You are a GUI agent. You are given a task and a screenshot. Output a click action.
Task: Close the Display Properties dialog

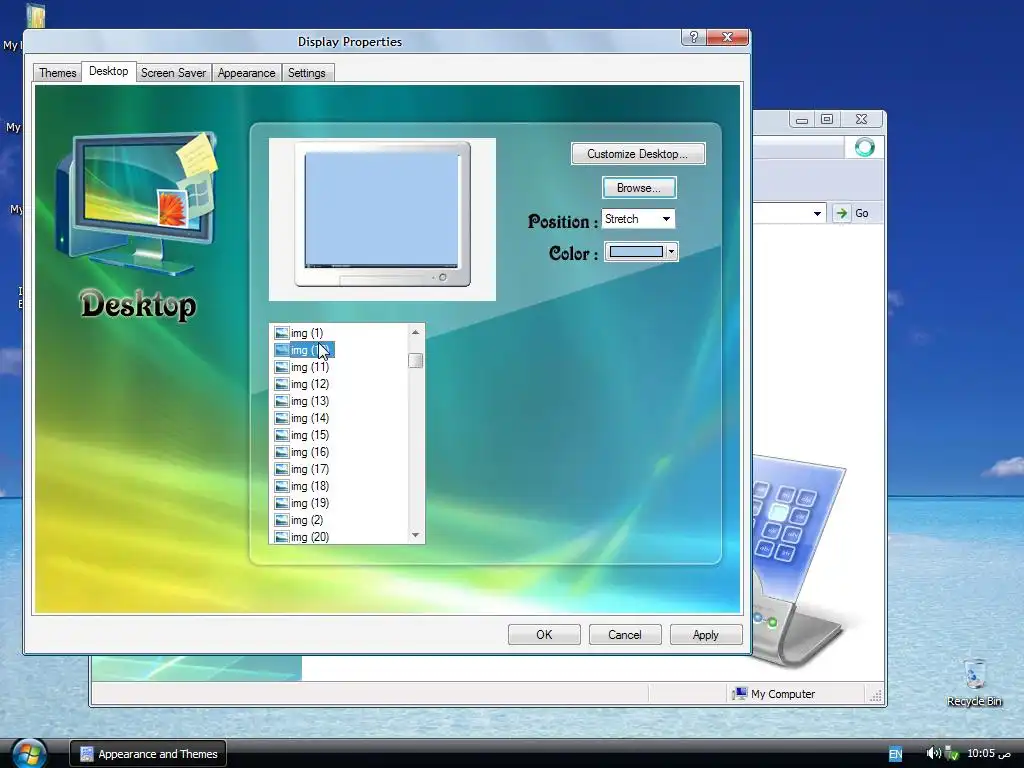coord(728,37)
